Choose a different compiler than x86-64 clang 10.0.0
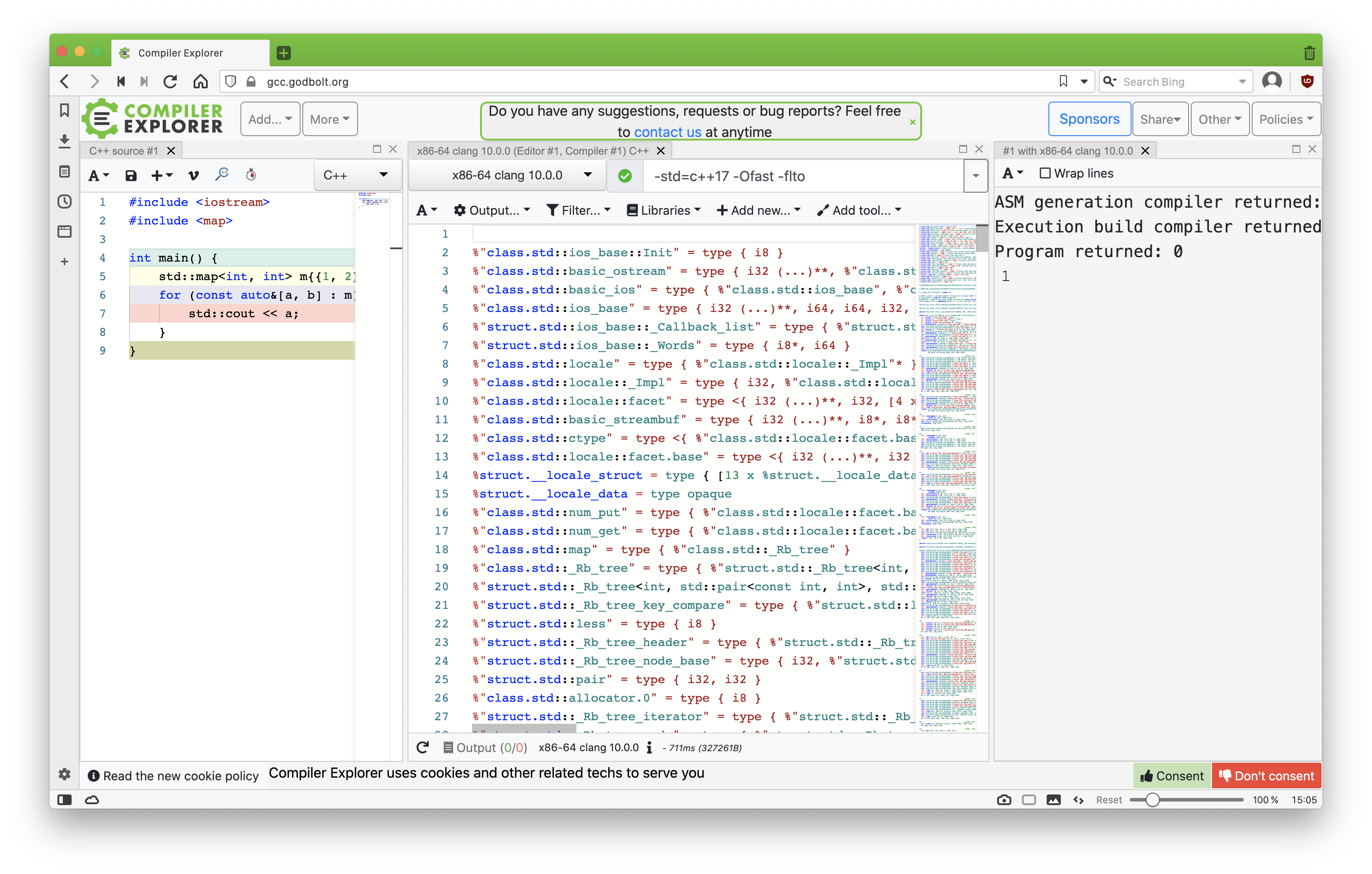 [x=507, y=175]
